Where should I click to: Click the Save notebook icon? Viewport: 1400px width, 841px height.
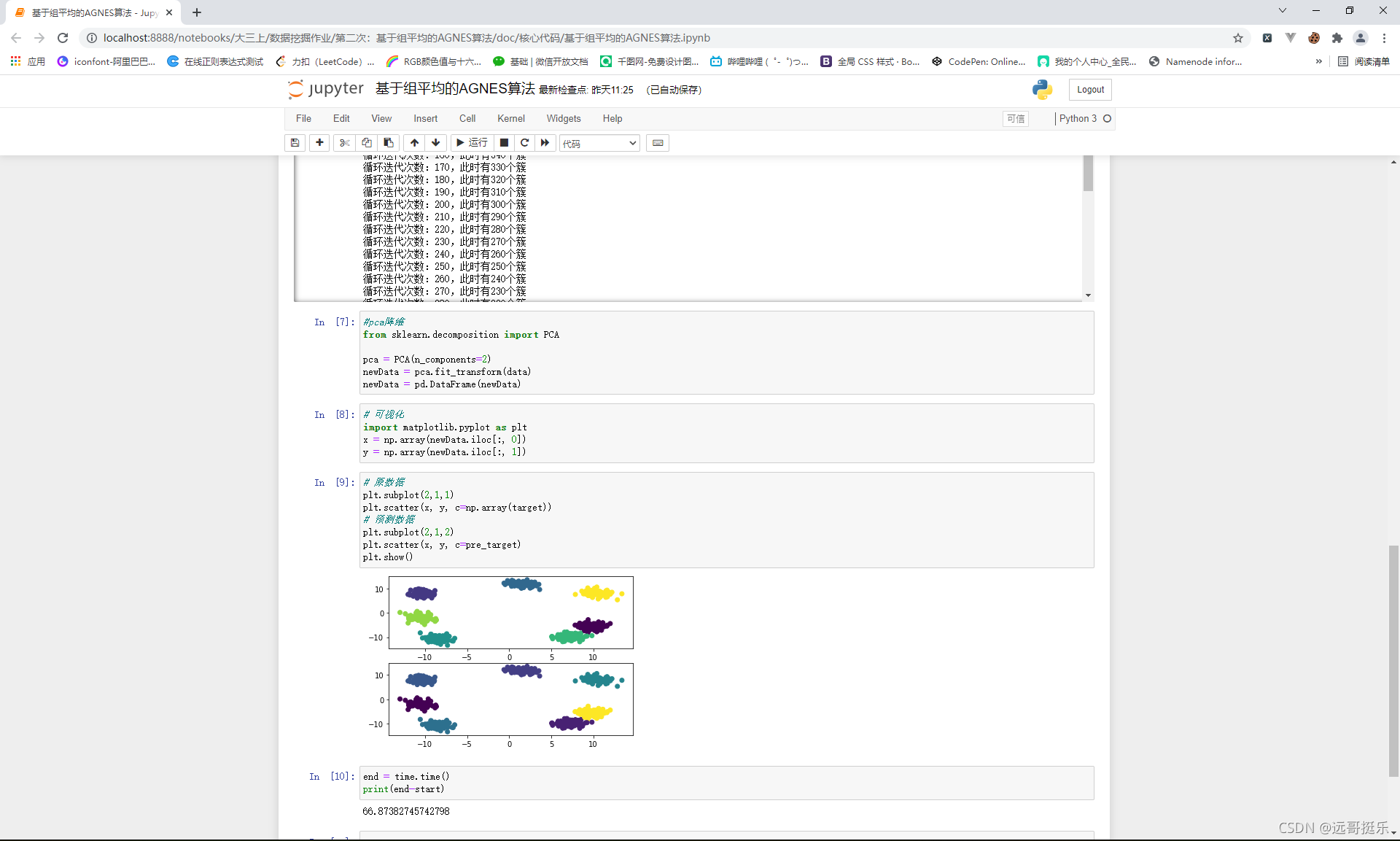297,142
